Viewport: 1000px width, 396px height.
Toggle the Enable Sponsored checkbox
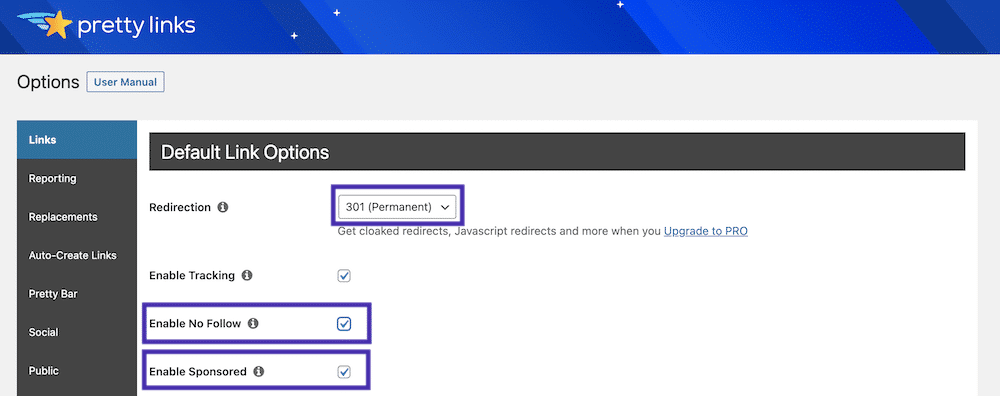344,372
